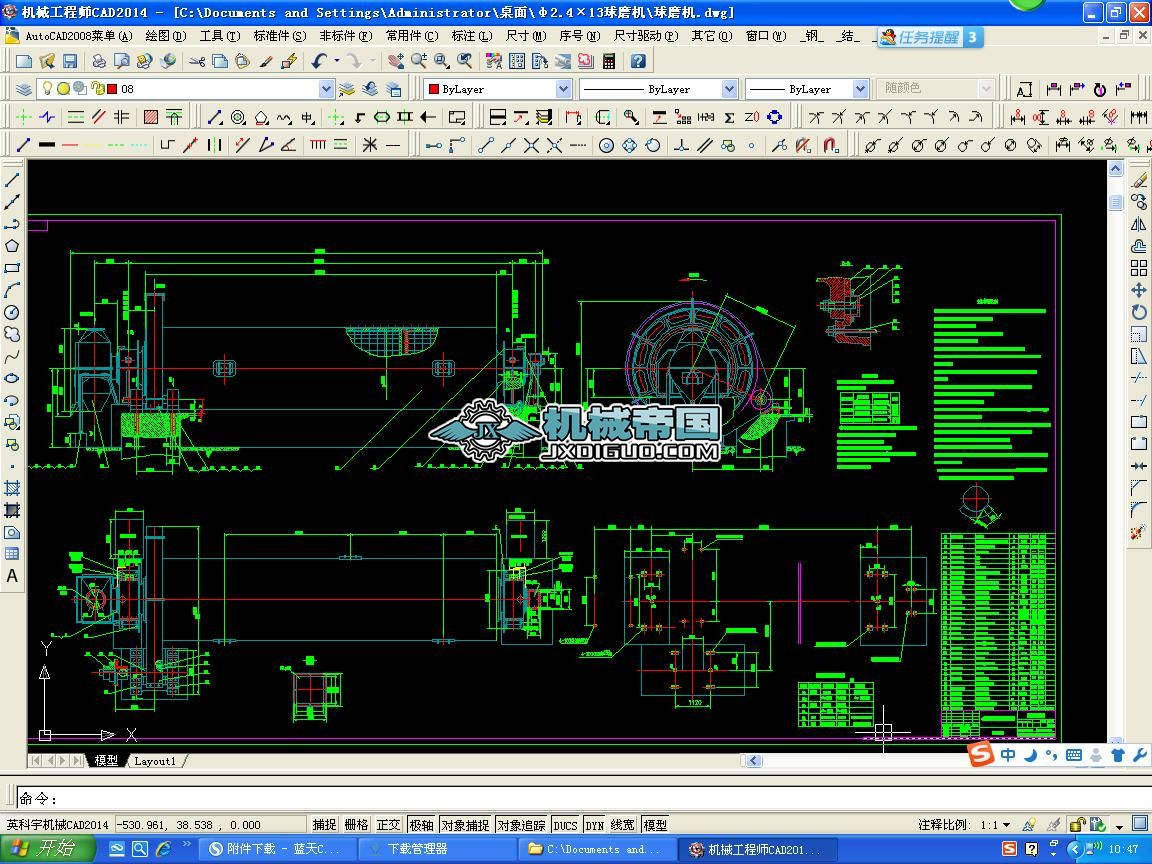The image size is (1152, 864).
Task: Open the calculator tool icon
Action: point(609,61)
